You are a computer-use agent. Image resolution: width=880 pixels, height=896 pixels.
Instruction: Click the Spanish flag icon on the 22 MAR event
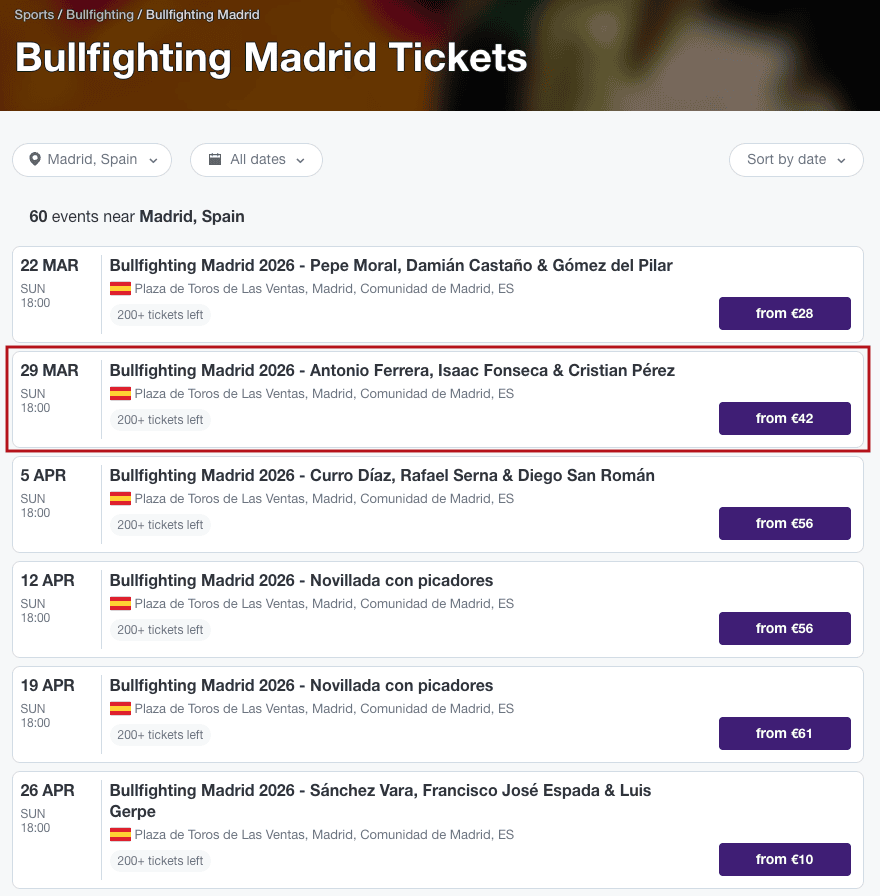click(x=121, y=289)
